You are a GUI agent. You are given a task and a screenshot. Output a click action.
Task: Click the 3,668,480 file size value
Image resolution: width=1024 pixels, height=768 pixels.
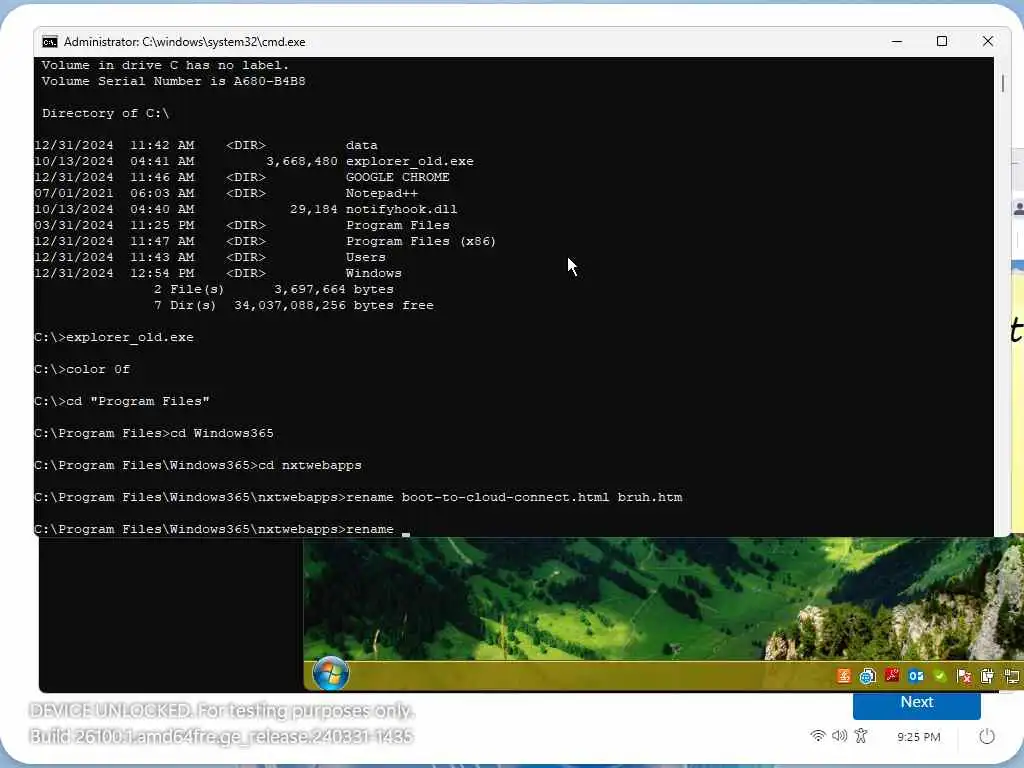click(302, 161)
